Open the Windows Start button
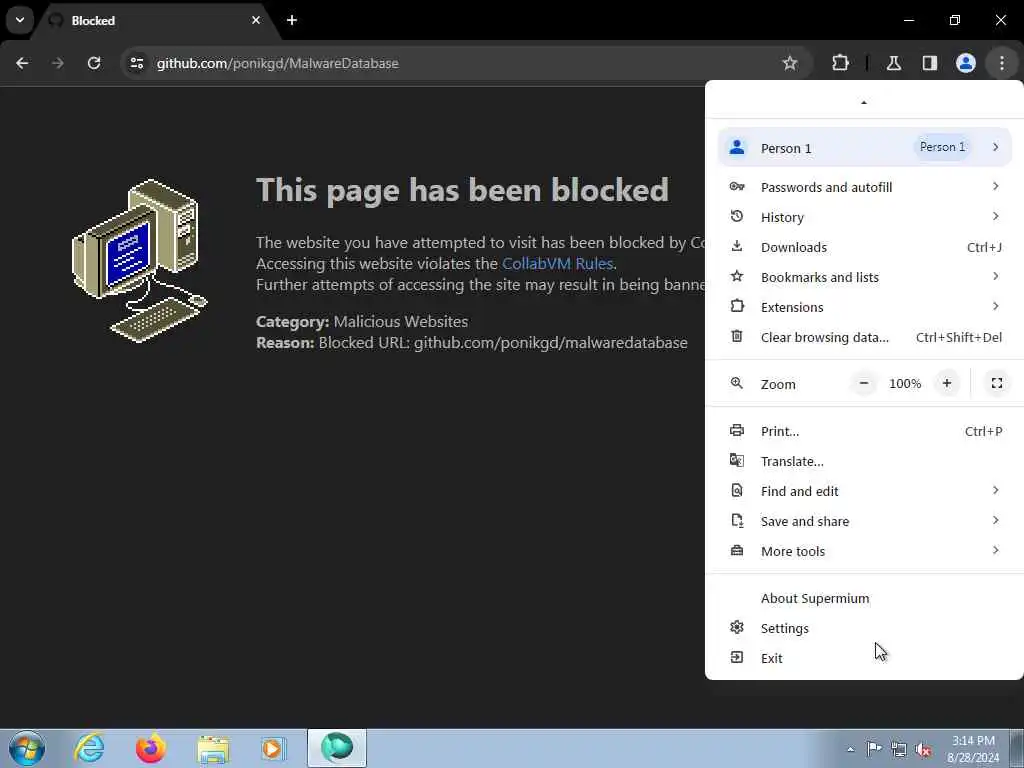 point(27,748)
